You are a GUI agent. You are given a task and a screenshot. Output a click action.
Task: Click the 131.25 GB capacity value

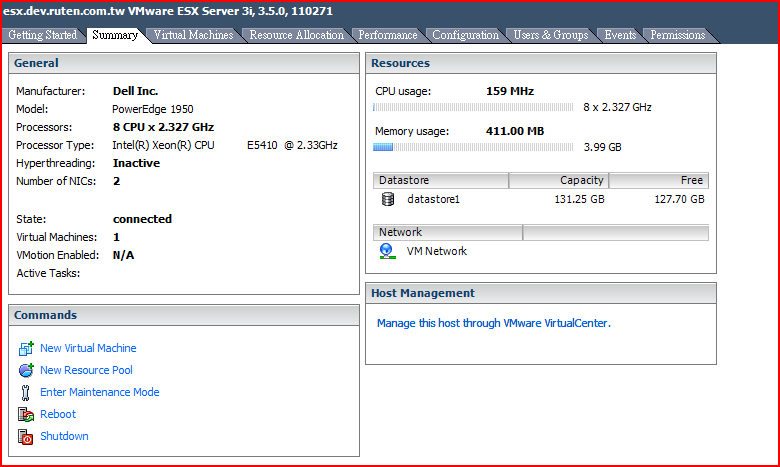(x=580, y=199)
